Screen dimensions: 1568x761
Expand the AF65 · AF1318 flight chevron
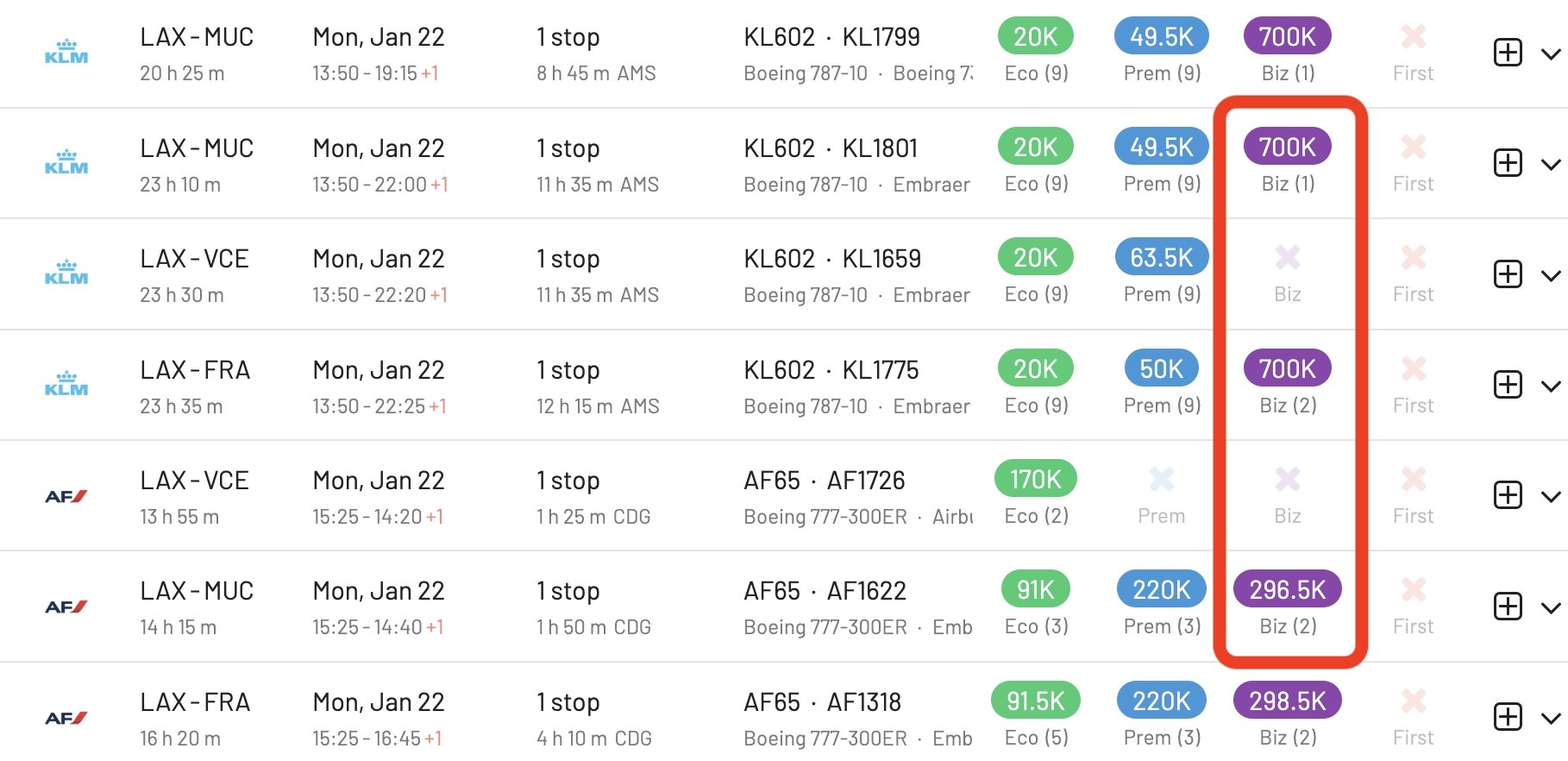[1550, 719]
